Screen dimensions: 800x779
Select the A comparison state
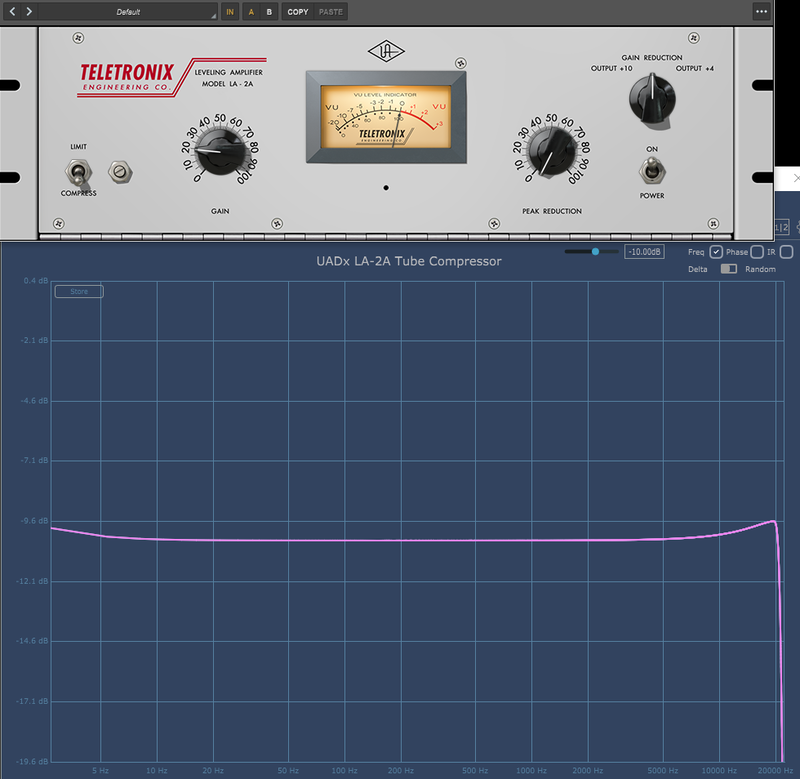251,12
